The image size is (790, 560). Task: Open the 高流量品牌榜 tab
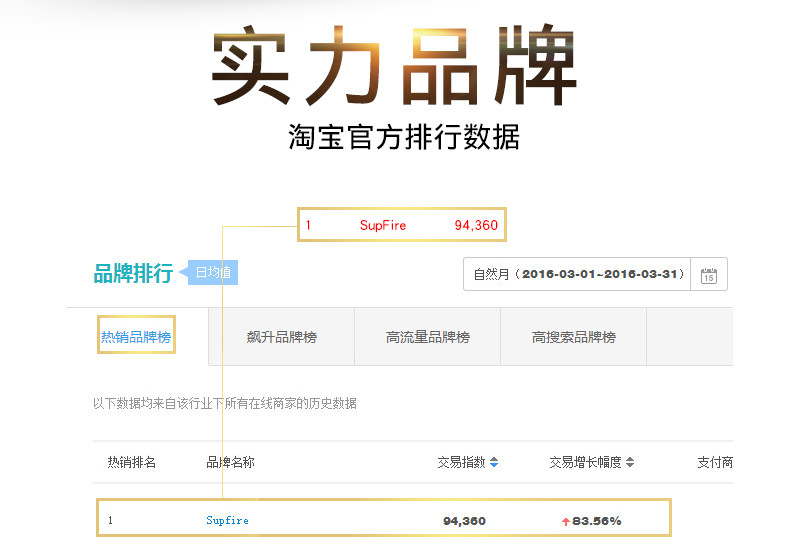click(428, 337)
